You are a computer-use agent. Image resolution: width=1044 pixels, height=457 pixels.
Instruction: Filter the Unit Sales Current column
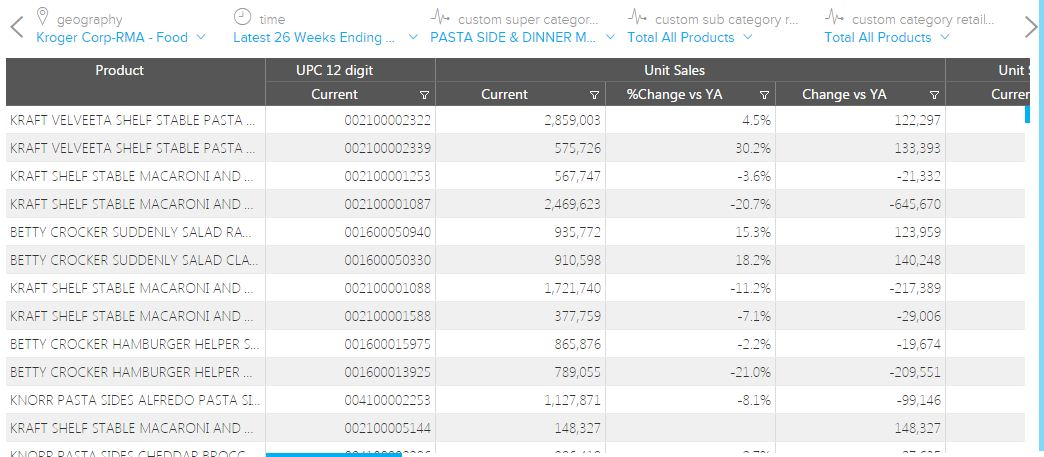tap(594, 95)
